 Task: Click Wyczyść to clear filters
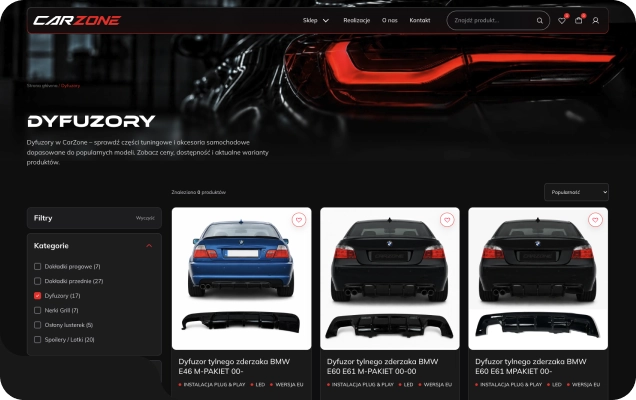tap(145, 218)
